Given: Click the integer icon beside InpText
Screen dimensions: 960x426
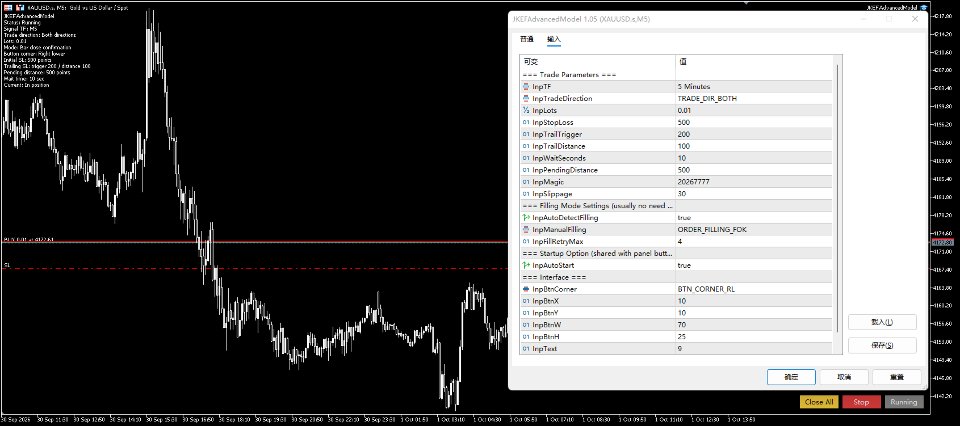Looking at the screenshot, I should tap(526, 349).
